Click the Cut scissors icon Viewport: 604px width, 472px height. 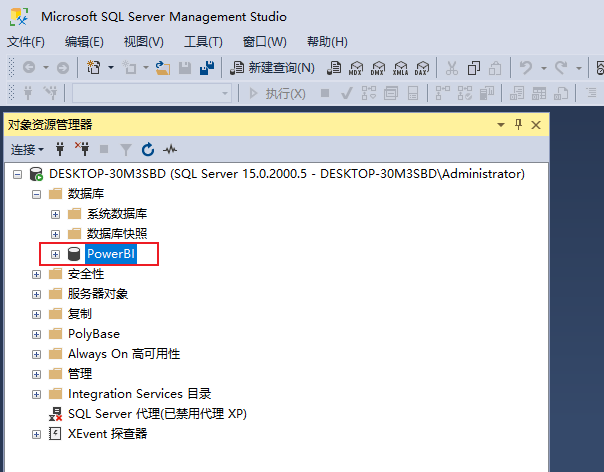(x=451, y=68)
